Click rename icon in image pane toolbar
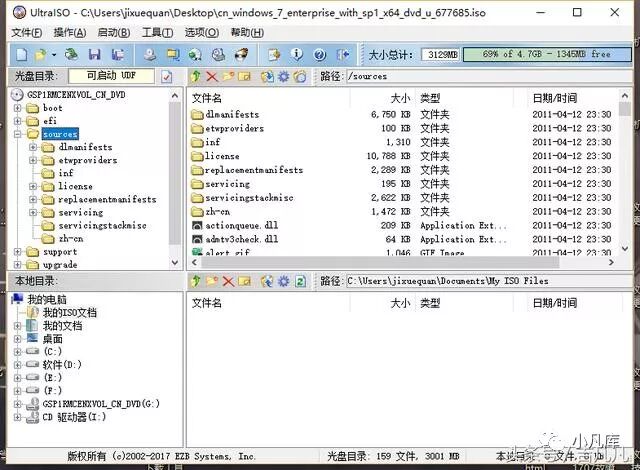 click(x=244, y=76)
